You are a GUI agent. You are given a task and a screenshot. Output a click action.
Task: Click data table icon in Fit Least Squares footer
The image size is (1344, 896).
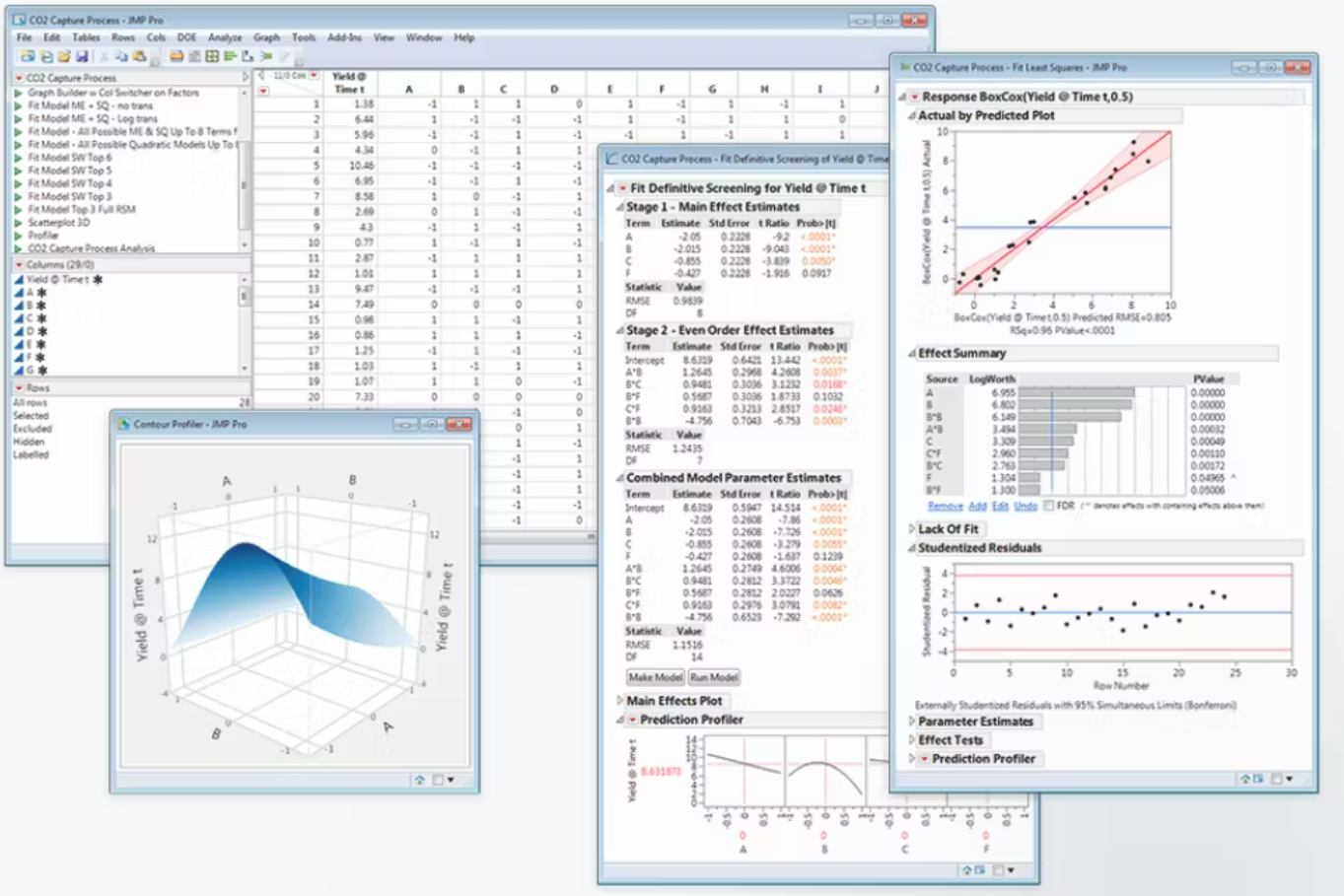[x=1259, y=779]
